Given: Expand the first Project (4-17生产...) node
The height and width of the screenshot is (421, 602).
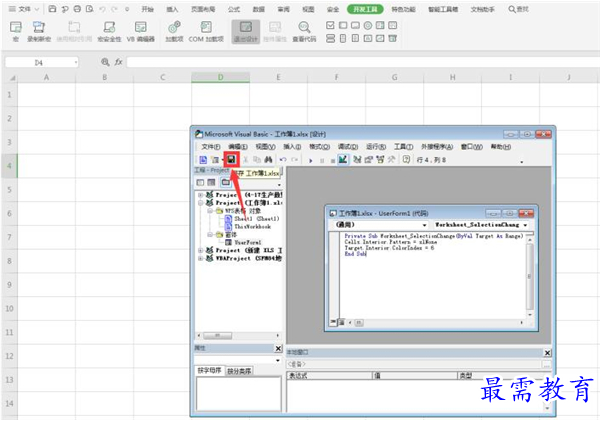Looking at the screenshot, I should 200,195.
